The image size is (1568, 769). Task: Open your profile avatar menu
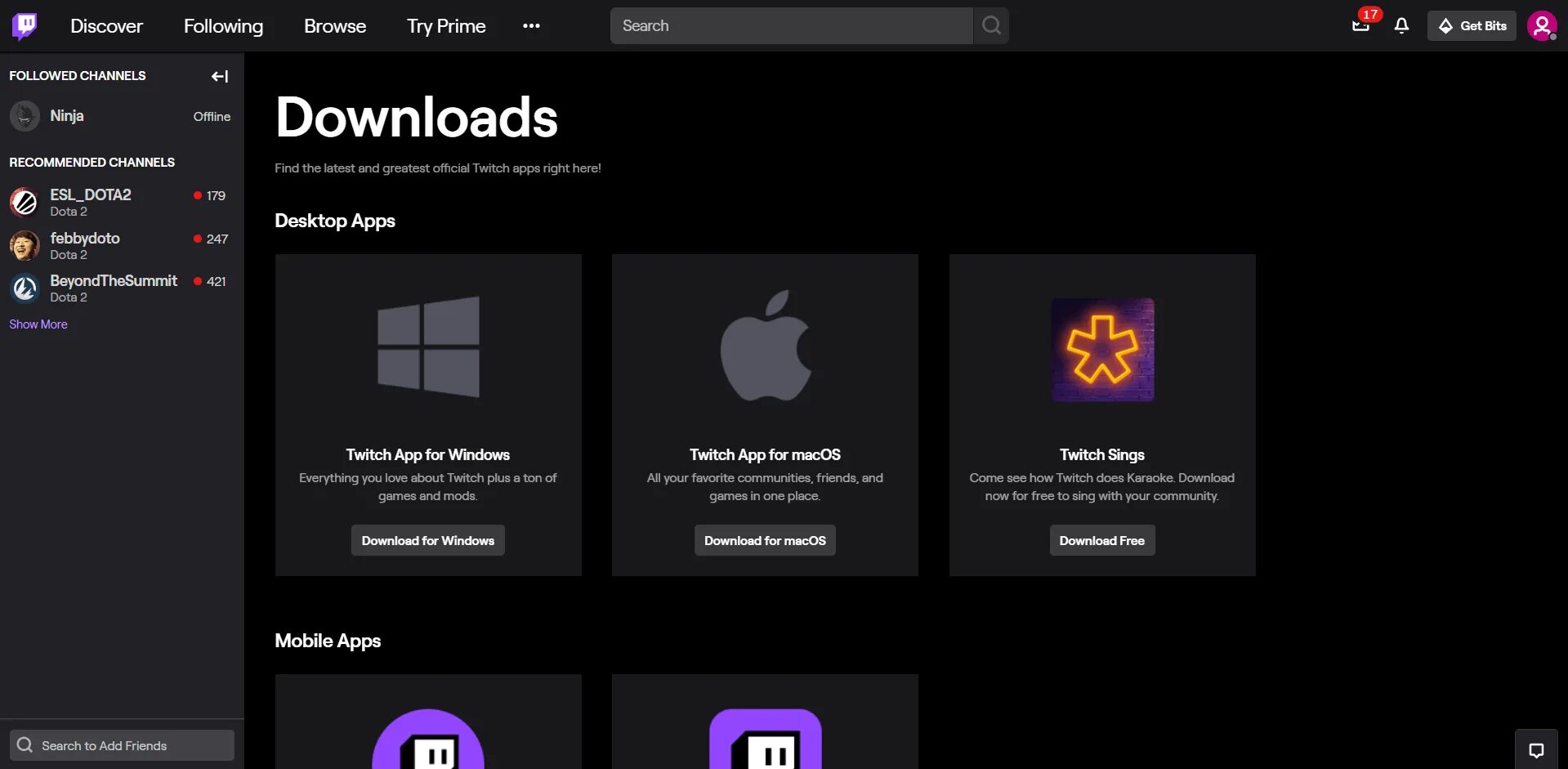1541,25
